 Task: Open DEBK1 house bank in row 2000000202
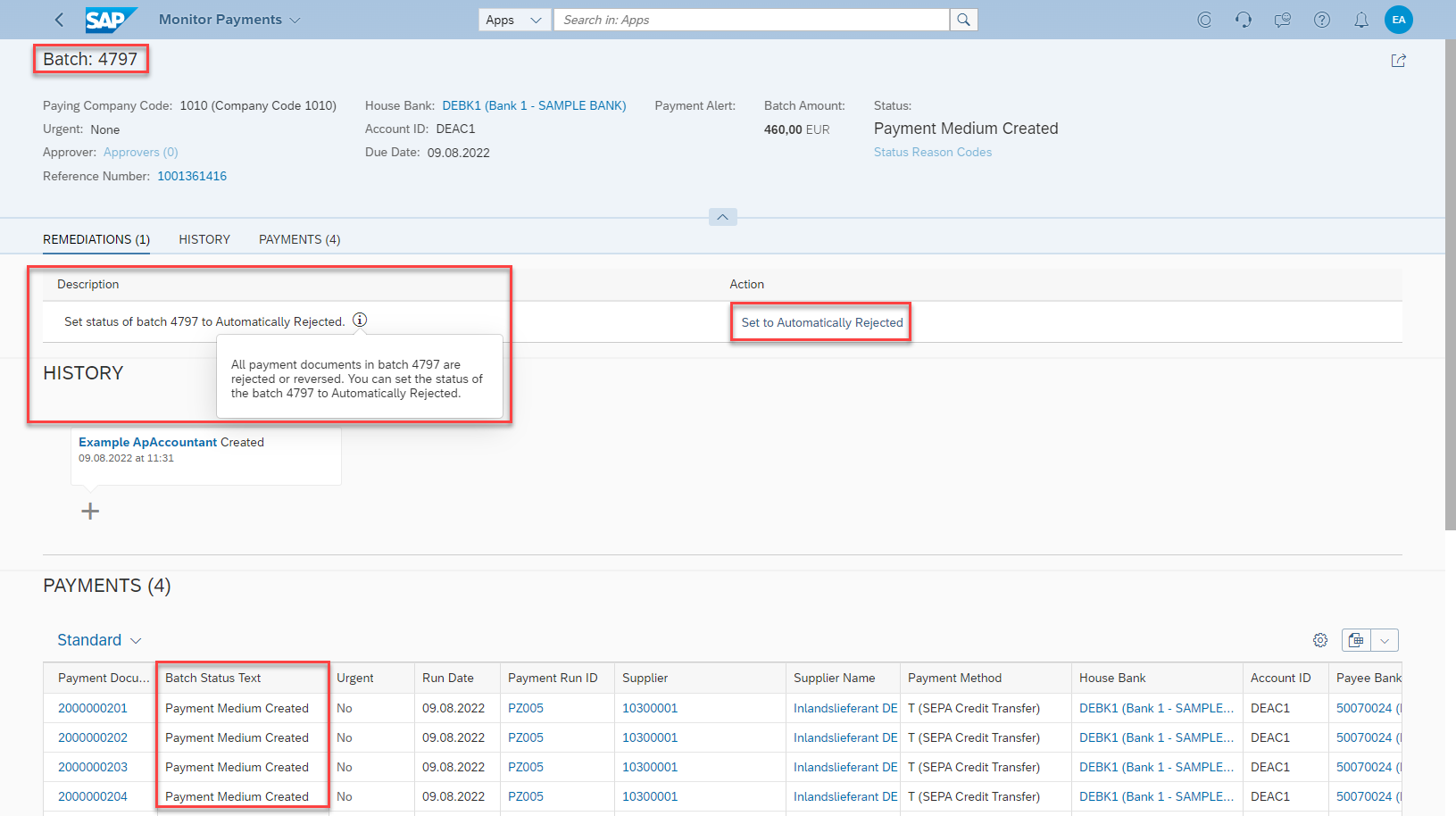click(1156, 737)
